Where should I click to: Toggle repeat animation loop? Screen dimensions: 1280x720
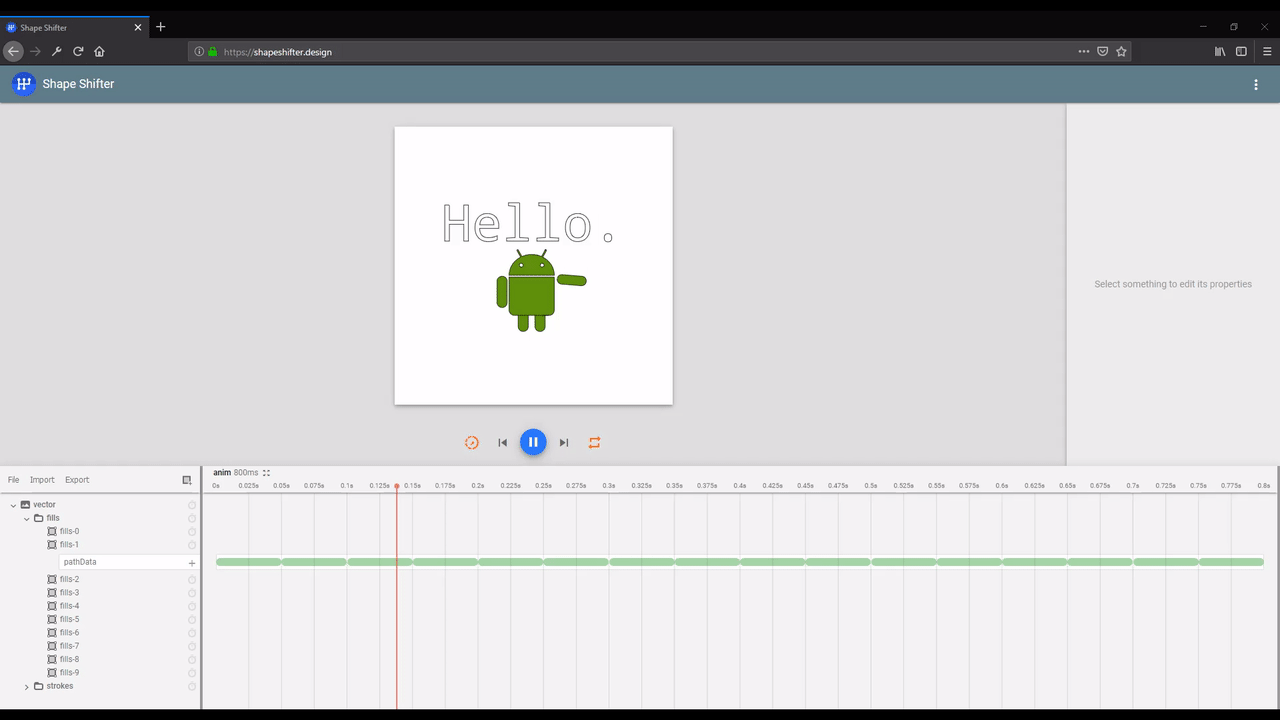pos(594,442)
